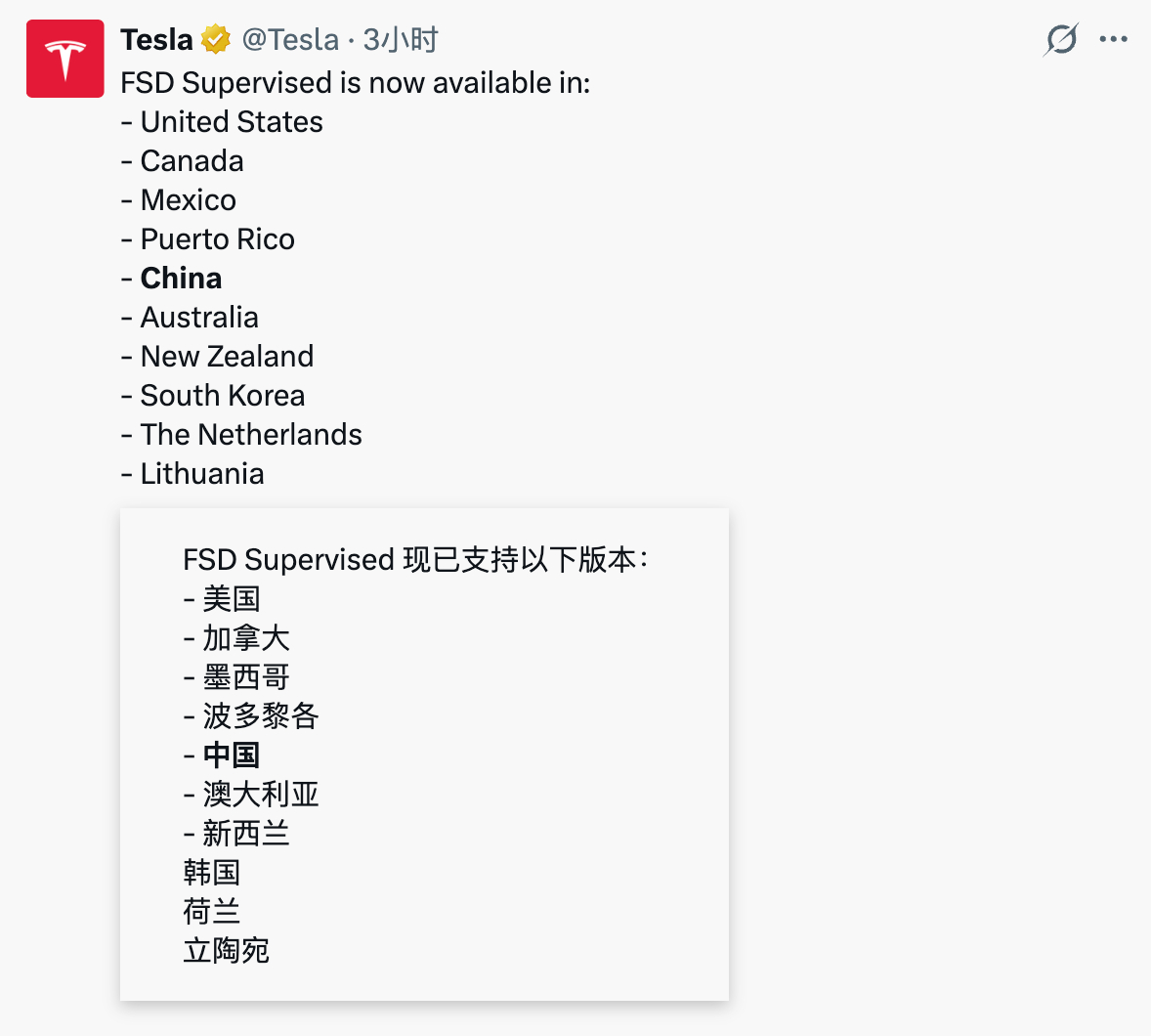
Task: Click the Grok slashed-circle icon
Action: pyautogui.click(x=1061, y=40)
